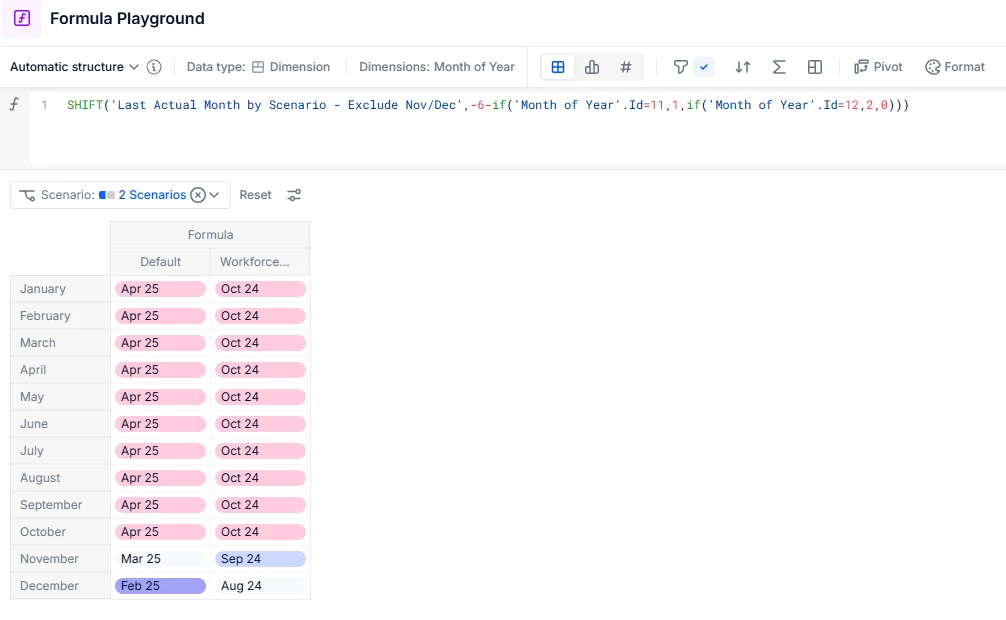Click the Workforce... column header

tap(260, 262)
